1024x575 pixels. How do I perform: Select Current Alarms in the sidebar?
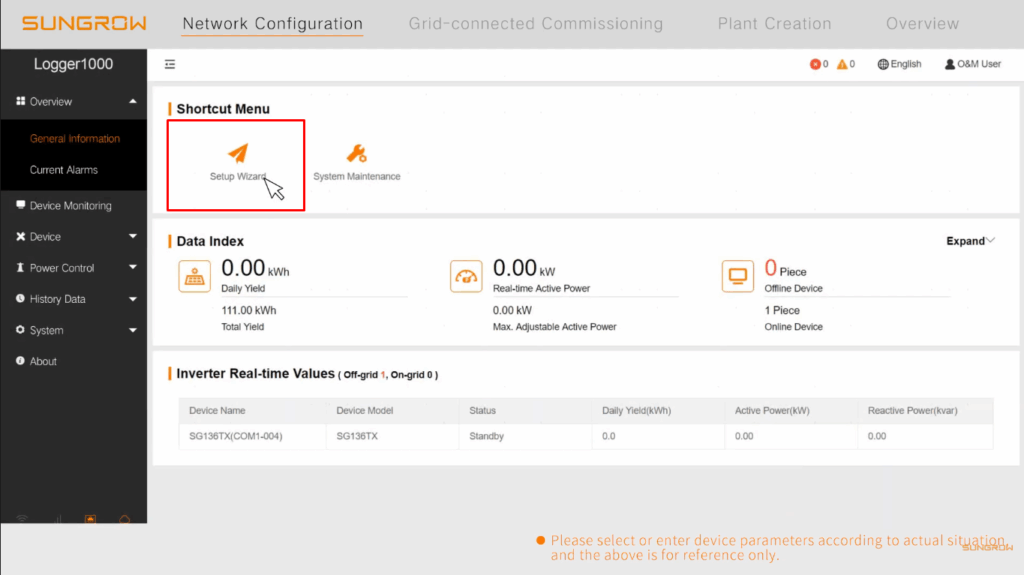(x=64, y=170)
